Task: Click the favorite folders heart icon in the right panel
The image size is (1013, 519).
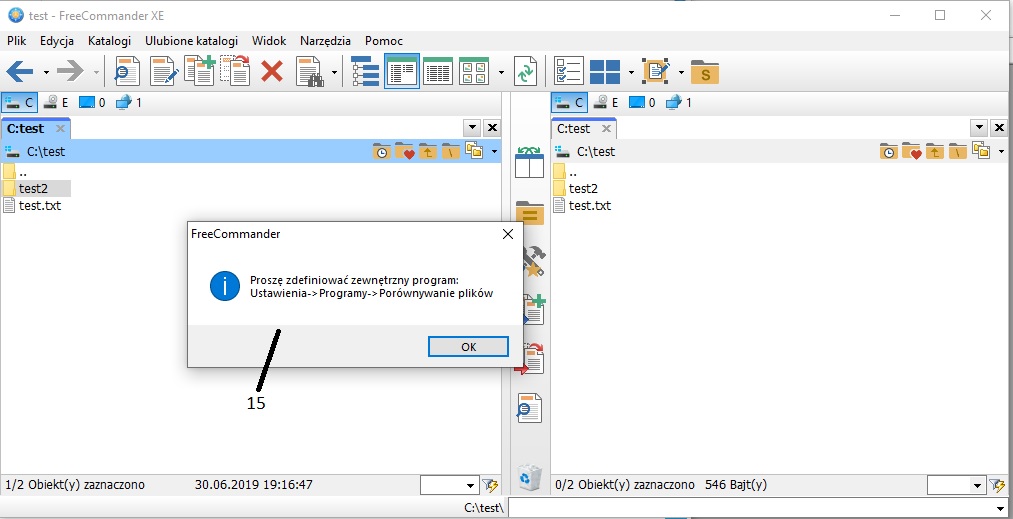Action: point(912,152)
